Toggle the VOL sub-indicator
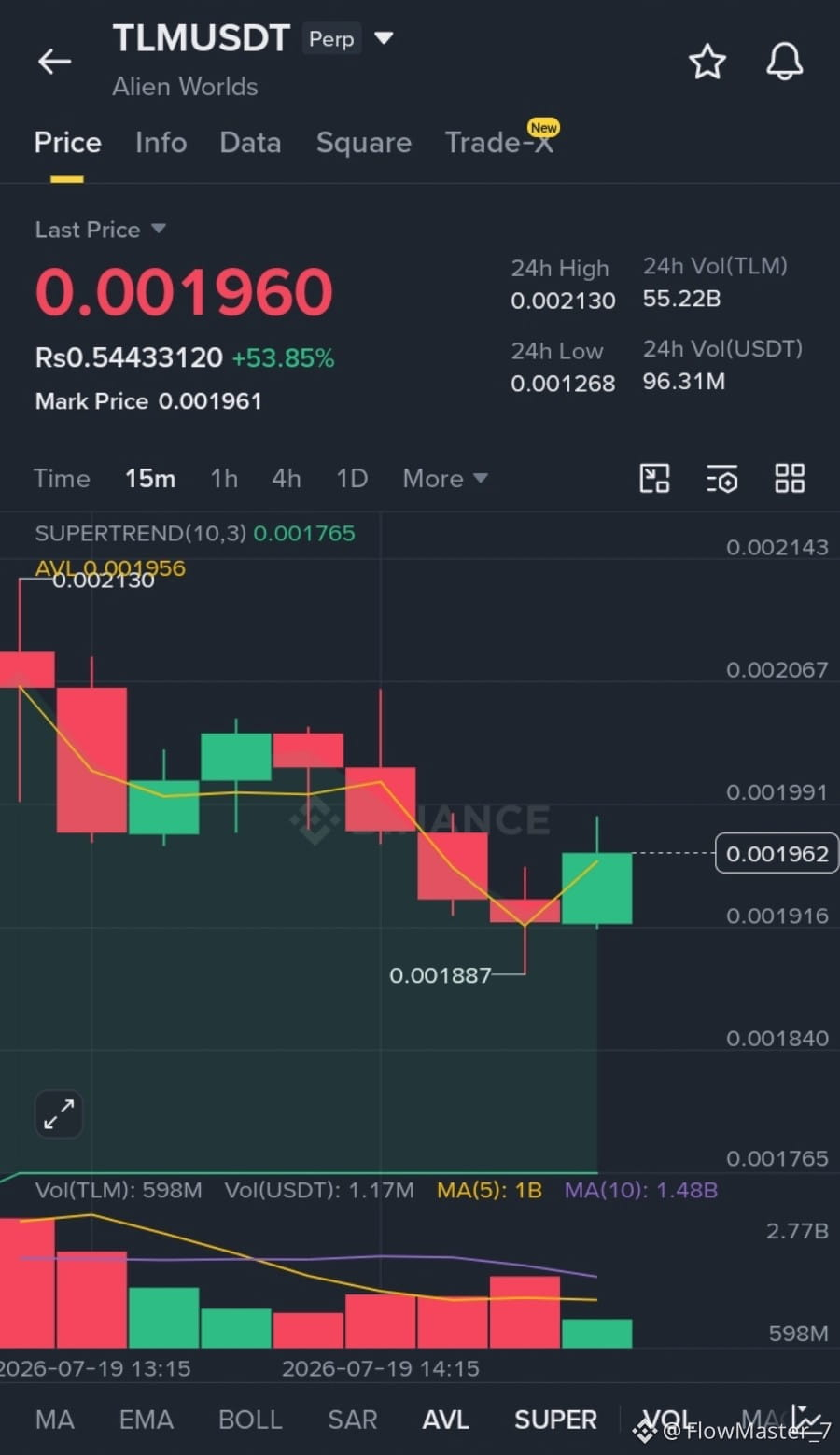The width and height of the screenshot is (840, 1455). pos(667,1420)
